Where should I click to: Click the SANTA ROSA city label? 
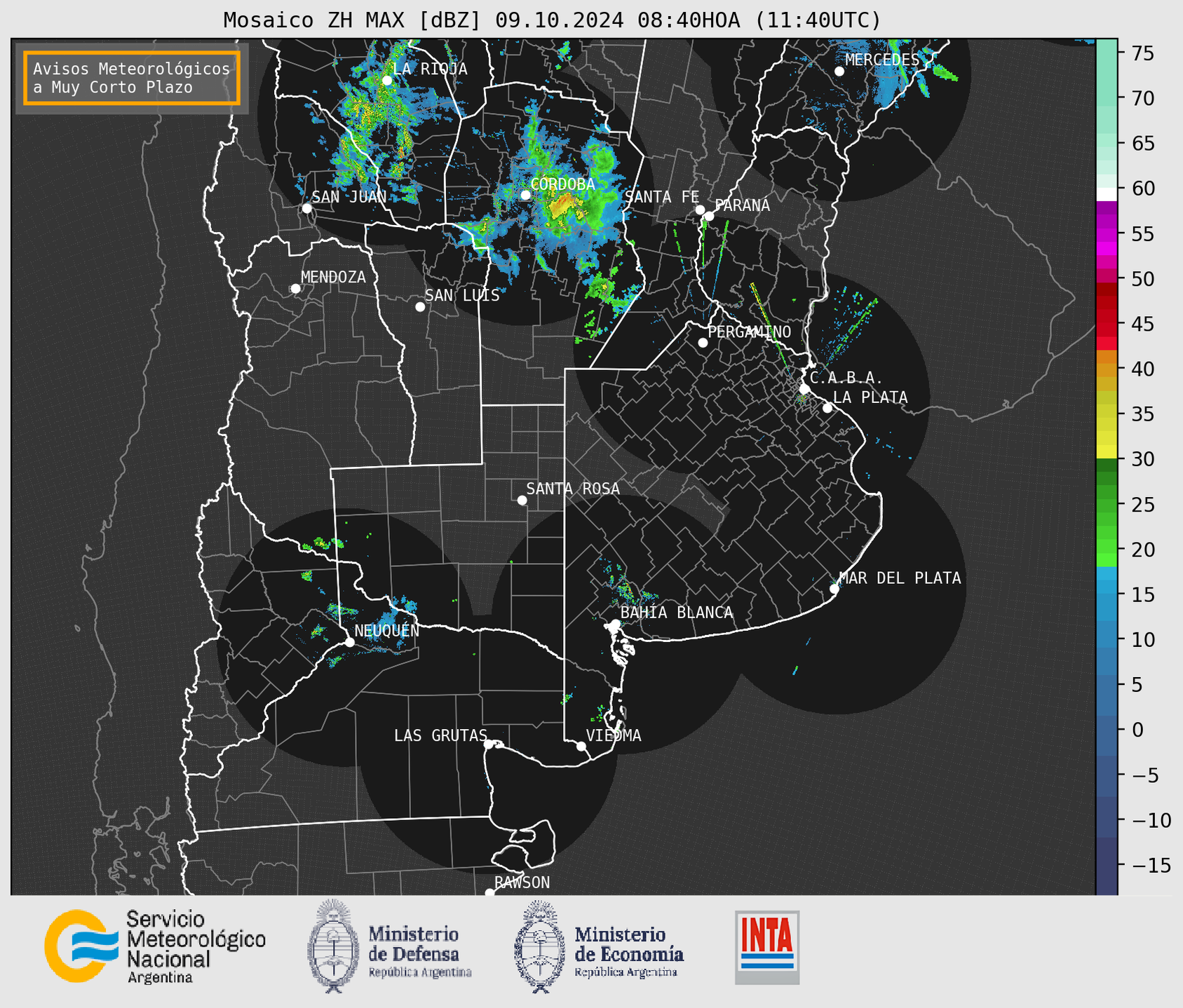pos(573,489)
